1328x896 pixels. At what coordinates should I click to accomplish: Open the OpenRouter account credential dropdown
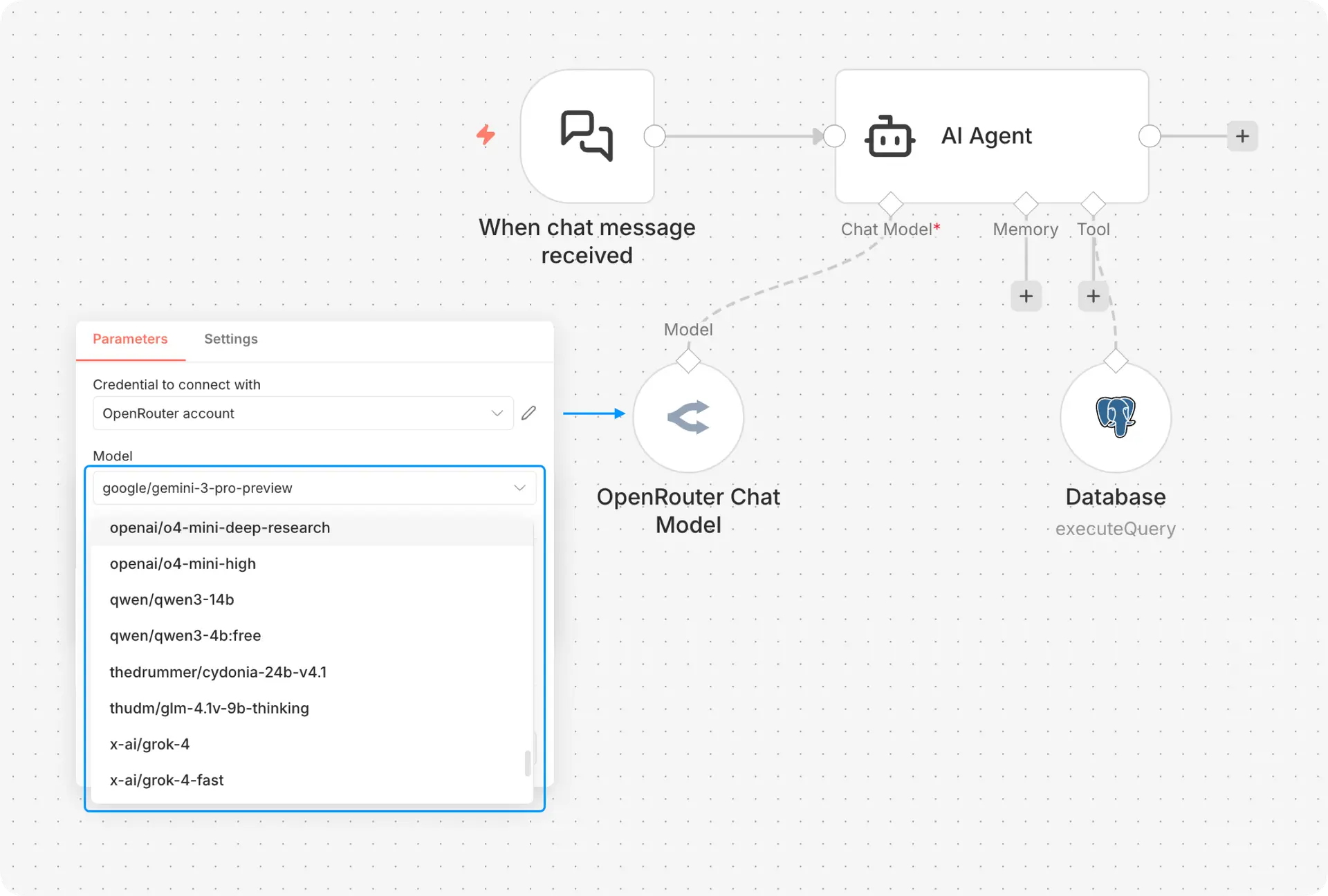coord(303,413)
